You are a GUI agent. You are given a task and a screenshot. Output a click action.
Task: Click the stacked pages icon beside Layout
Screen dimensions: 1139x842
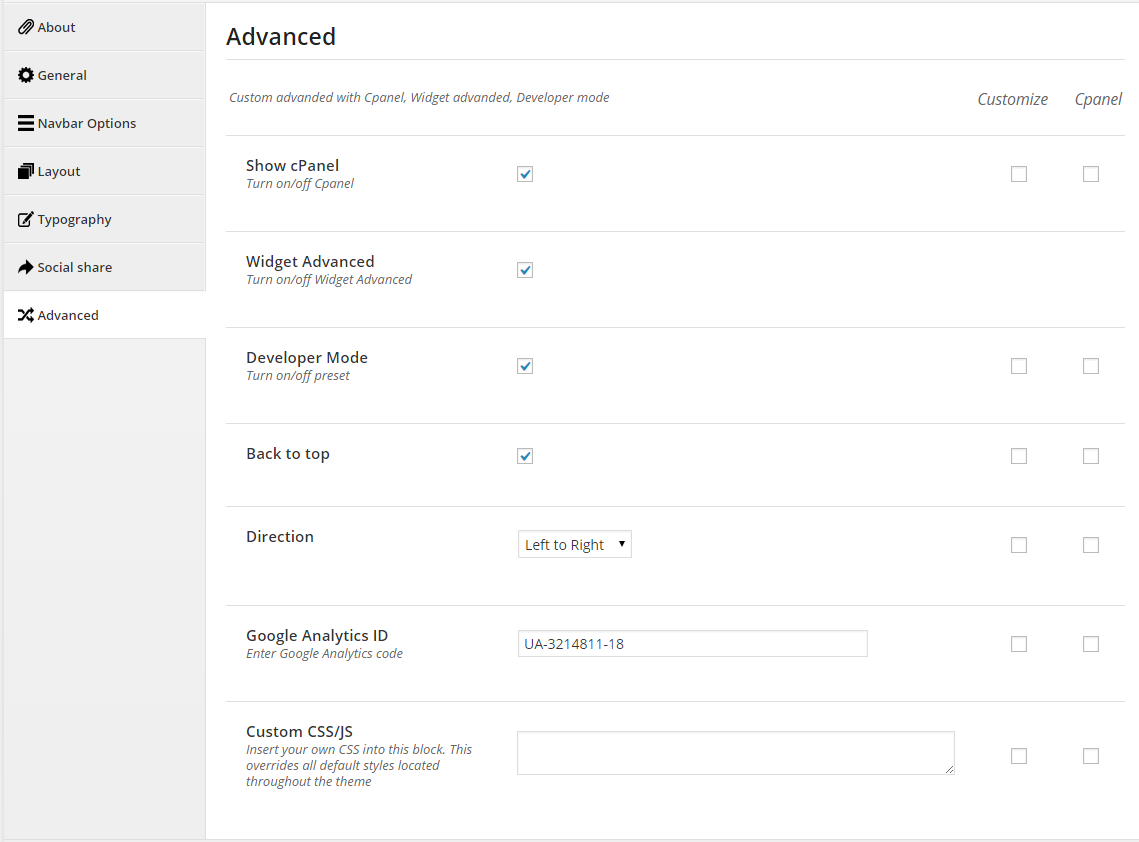(x=25, y=171)
